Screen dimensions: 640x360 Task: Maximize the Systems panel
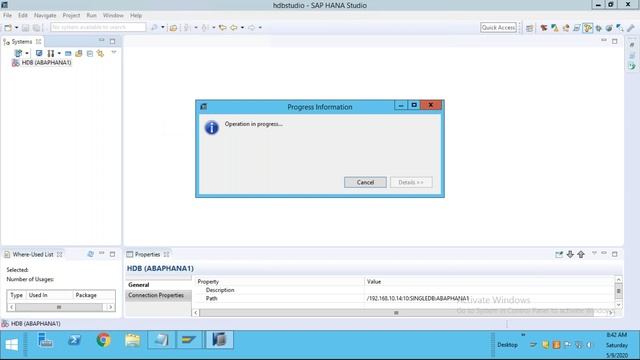pos(112,41)
